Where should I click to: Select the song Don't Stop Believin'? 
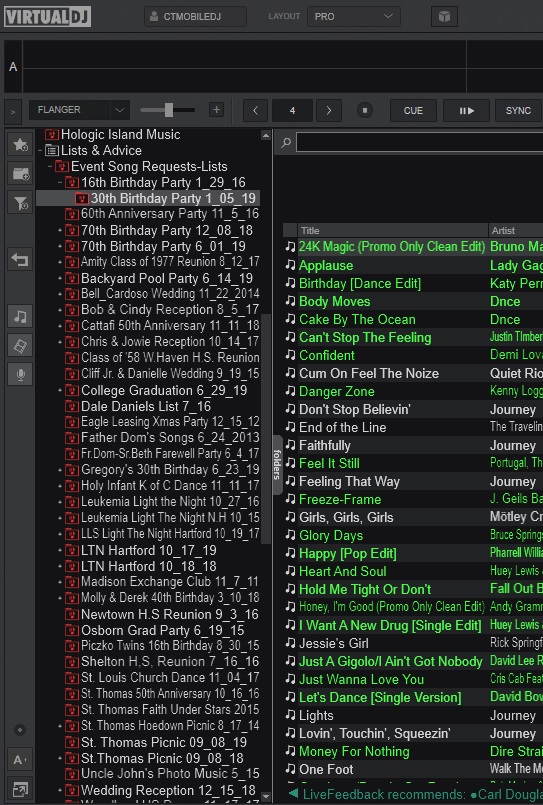355,409
